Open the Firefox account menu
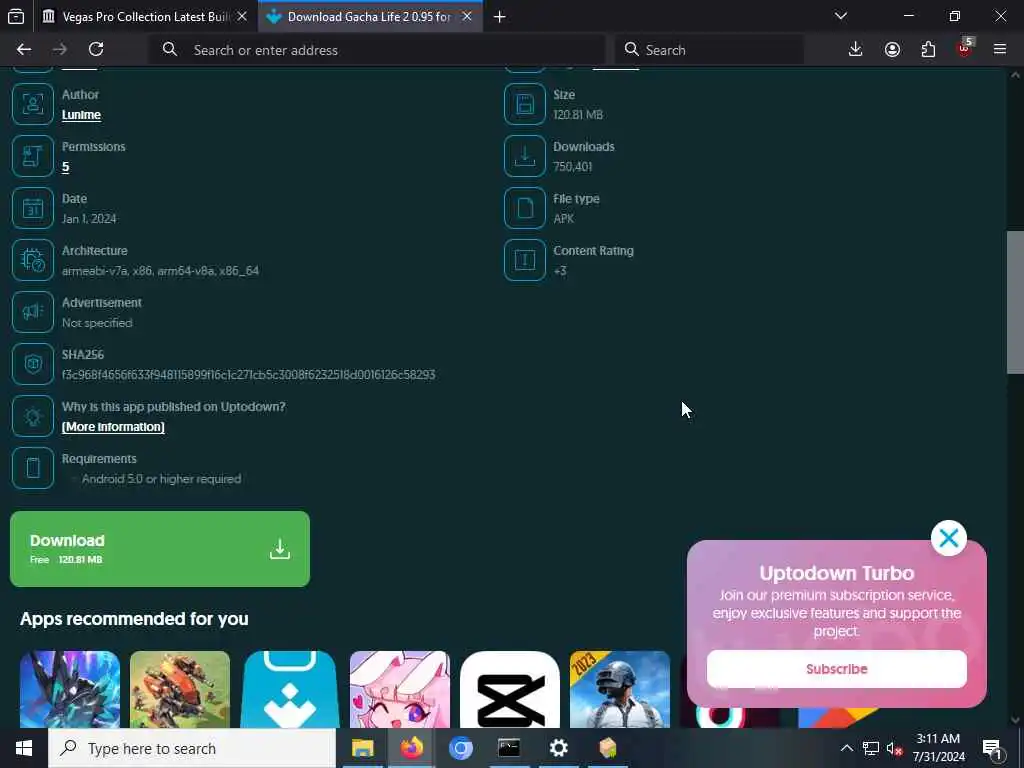The image size is (1024, 768). [x=892, y=50]
